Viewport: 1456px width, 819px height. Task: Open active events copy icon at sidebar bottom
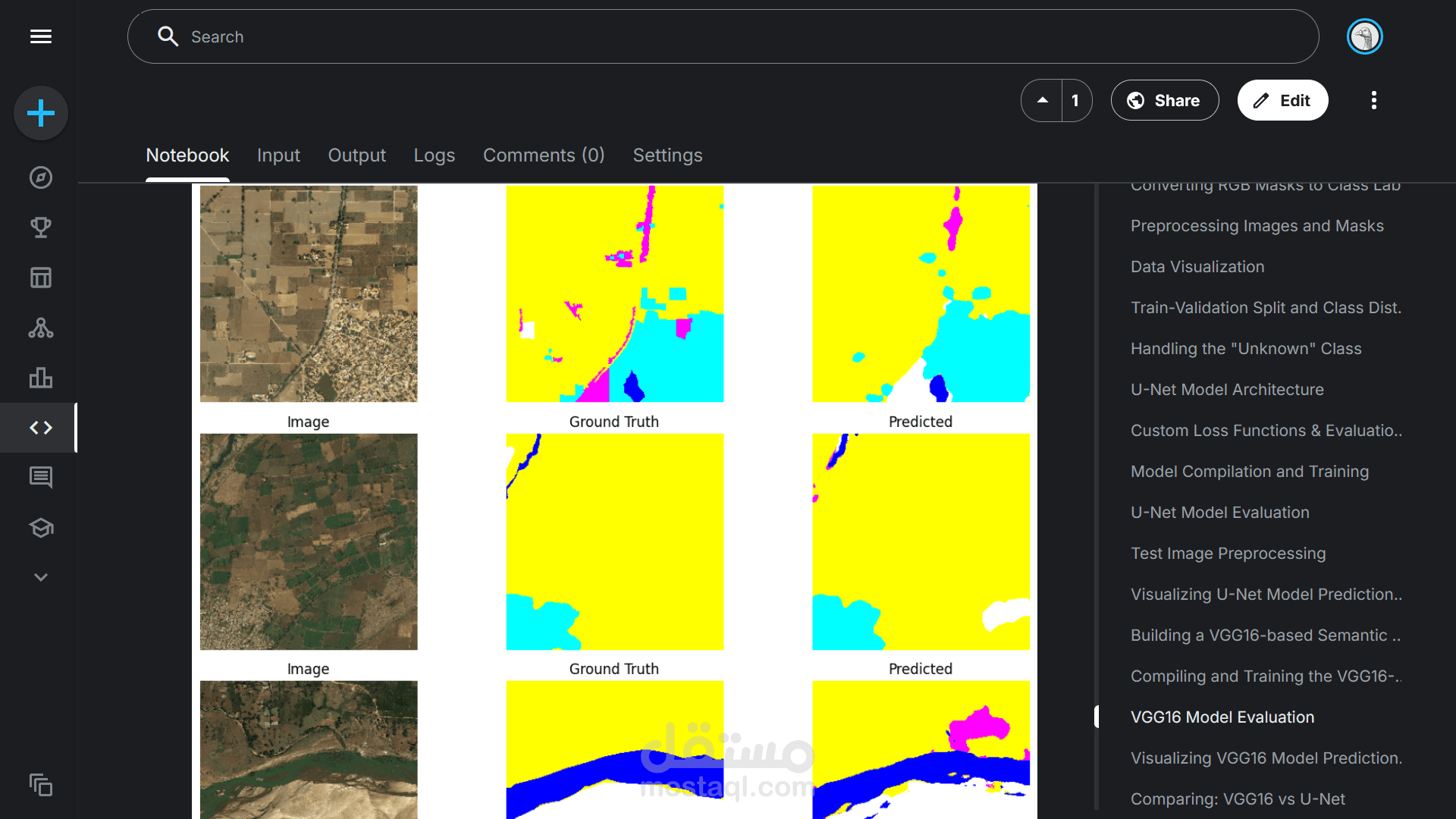pos(41,785)
